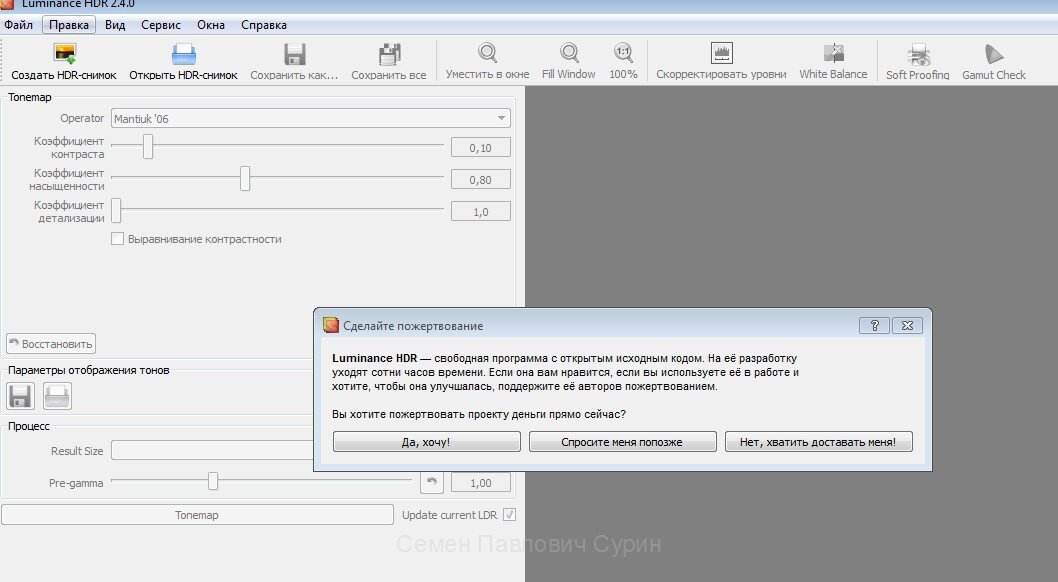This screenshot has height=582, width=1058.
Task: Click the detail value field 1,0
Action: tap(480, 212)
